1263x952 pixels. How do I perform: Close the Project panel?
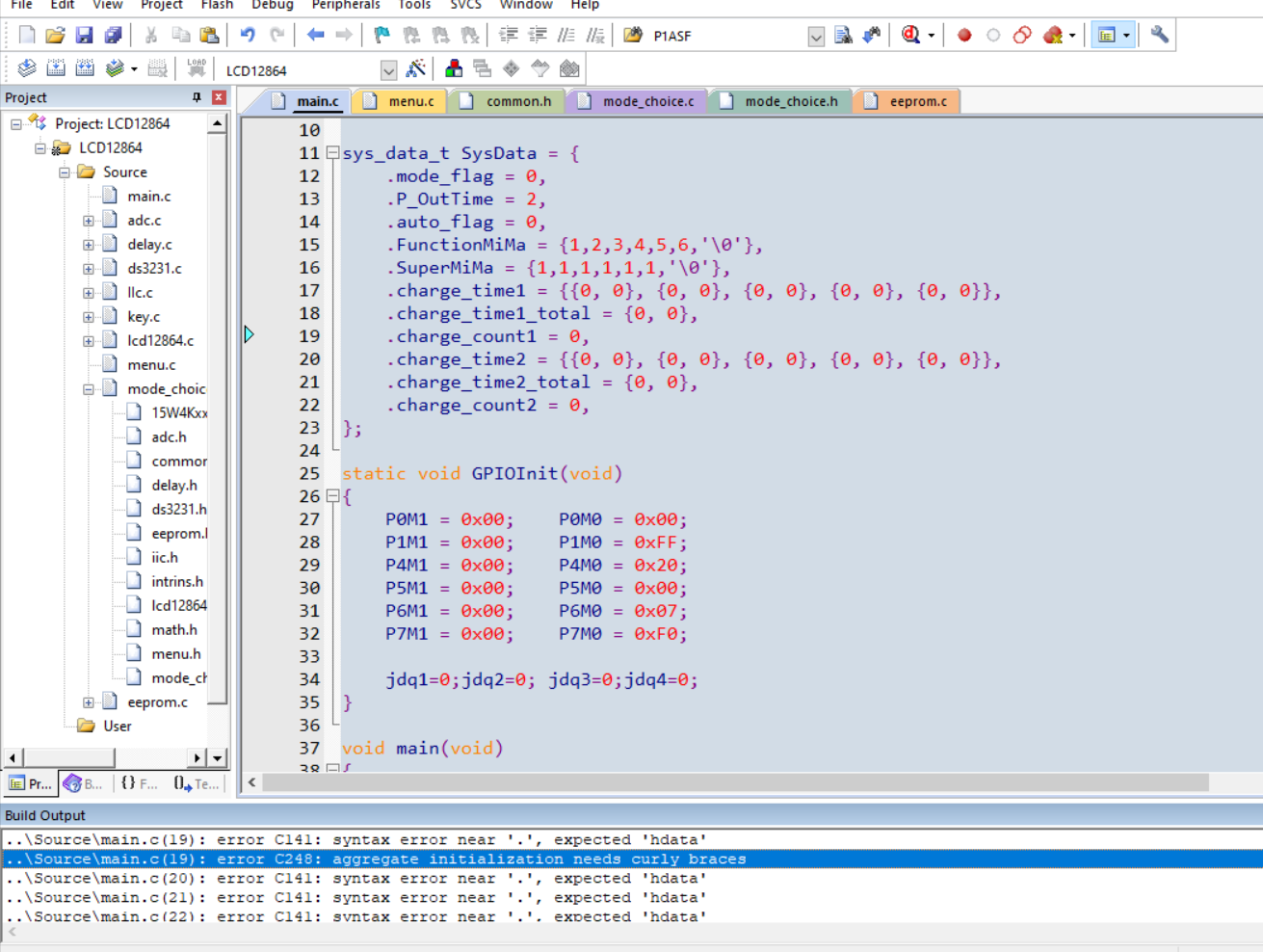point(219,97)
